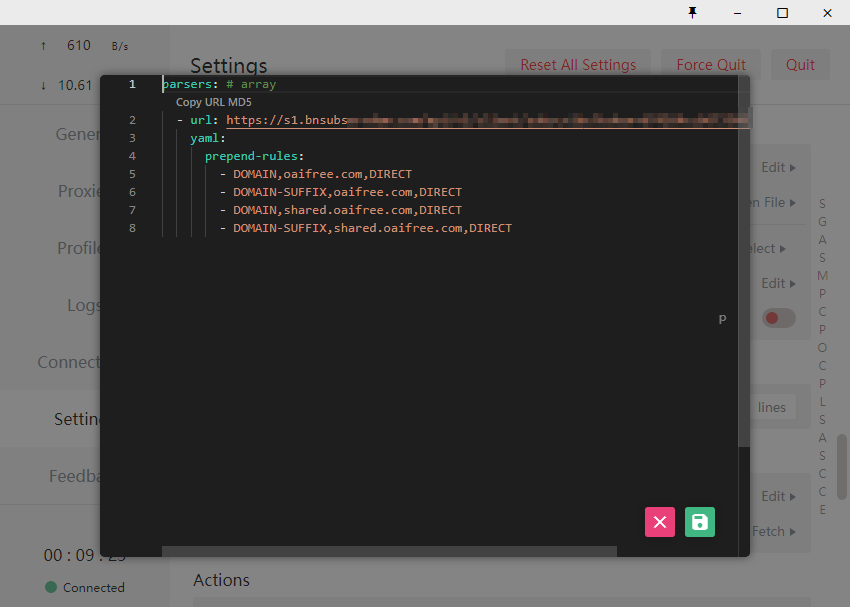Viewport: 850px width, 607px height.
Task: Open the Feedback sidebar tab
Action: [75, 476]
